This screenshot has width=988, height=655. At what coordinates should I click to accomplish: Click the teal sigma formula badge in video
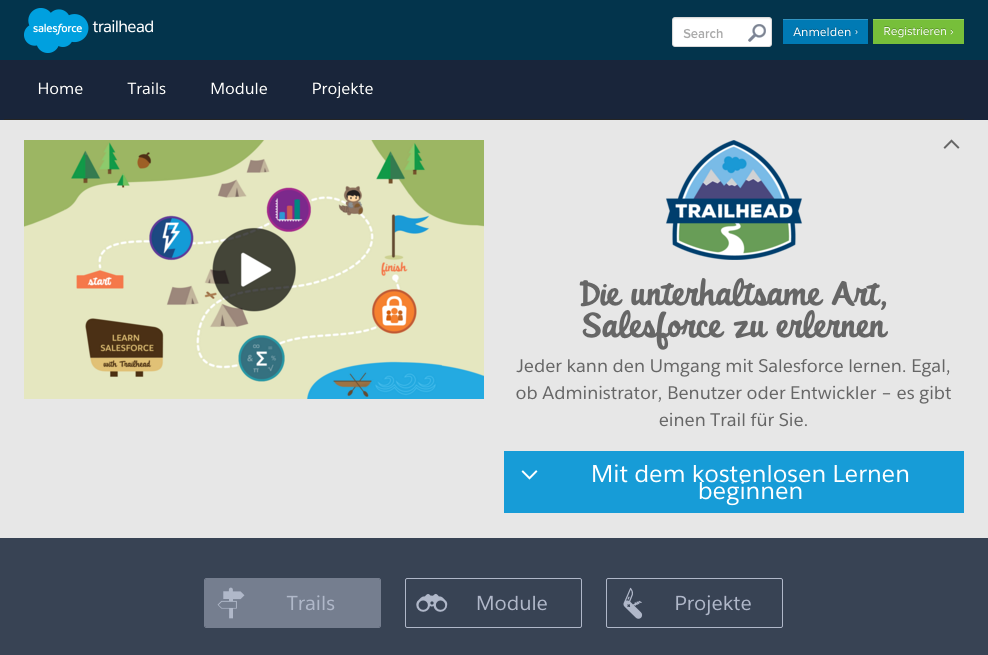tap(261, 358)
